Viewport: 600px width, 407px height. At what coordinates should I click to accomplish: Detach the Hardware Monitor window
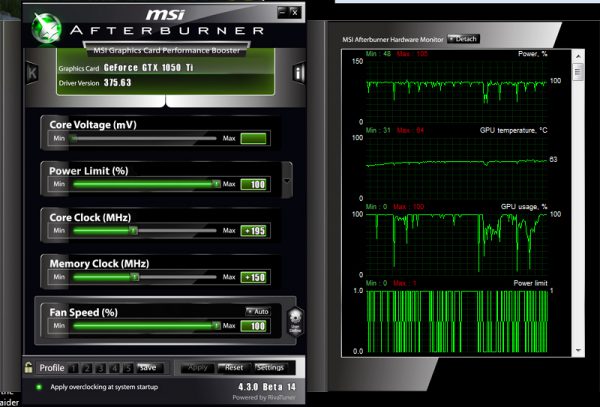tap(463, 39)
